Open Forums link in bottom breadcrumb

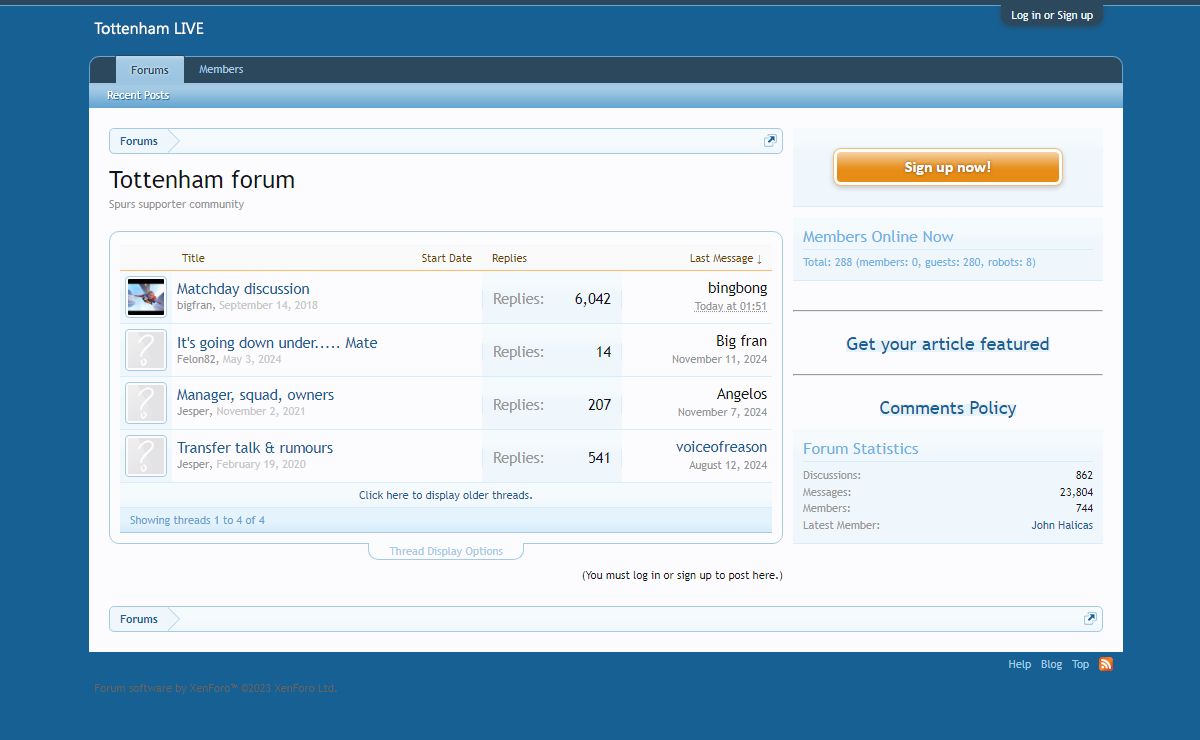click(x=139, y=619)
